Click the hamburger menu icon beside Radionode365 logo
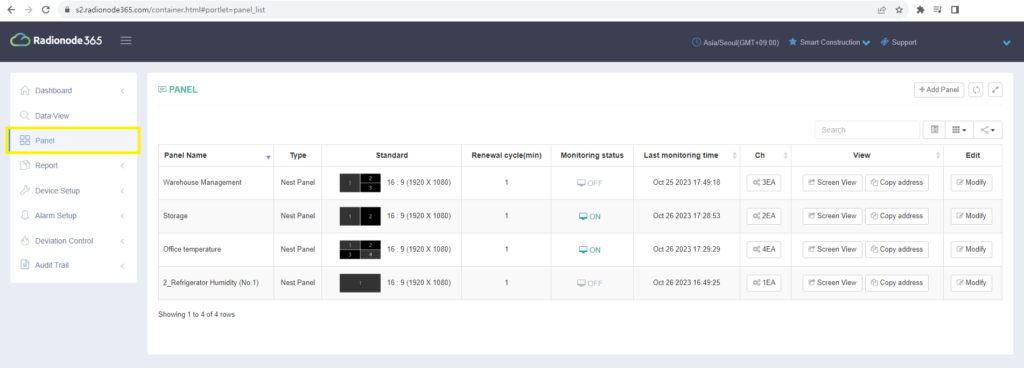 (126, 41)
